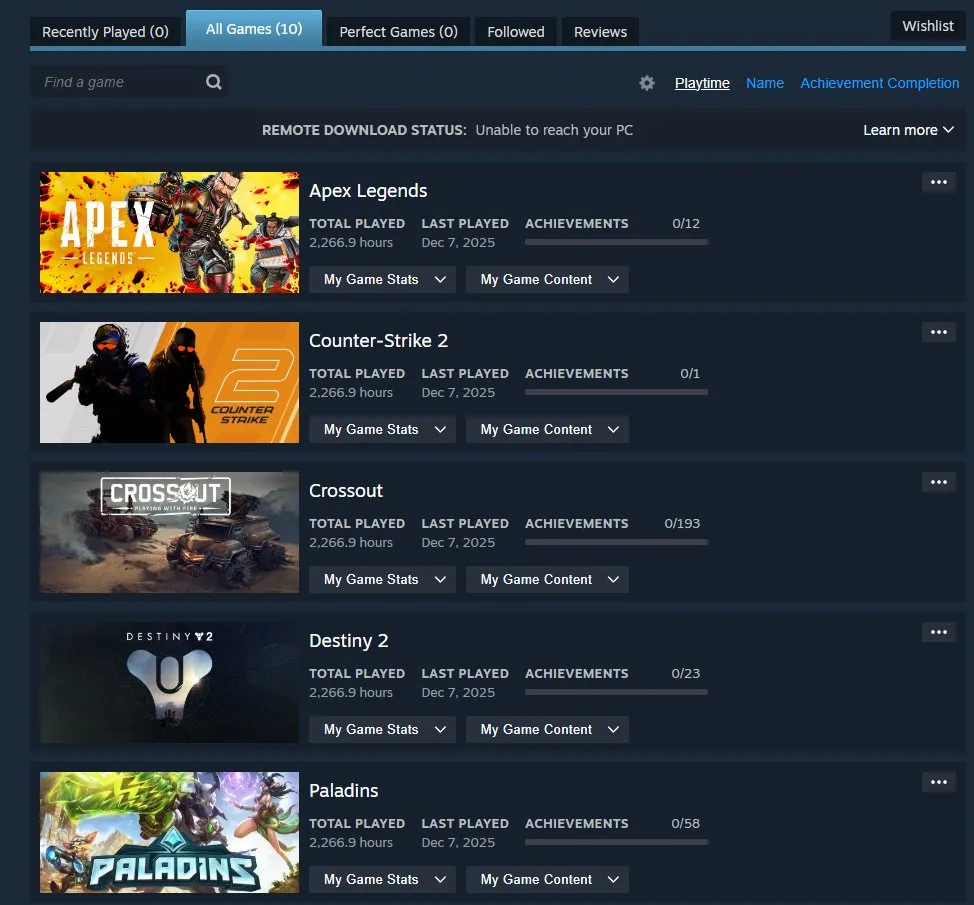Viewport: 974px width, 905px height.
Task: Open the Destiny 2 title link
Action: [348, 640]
